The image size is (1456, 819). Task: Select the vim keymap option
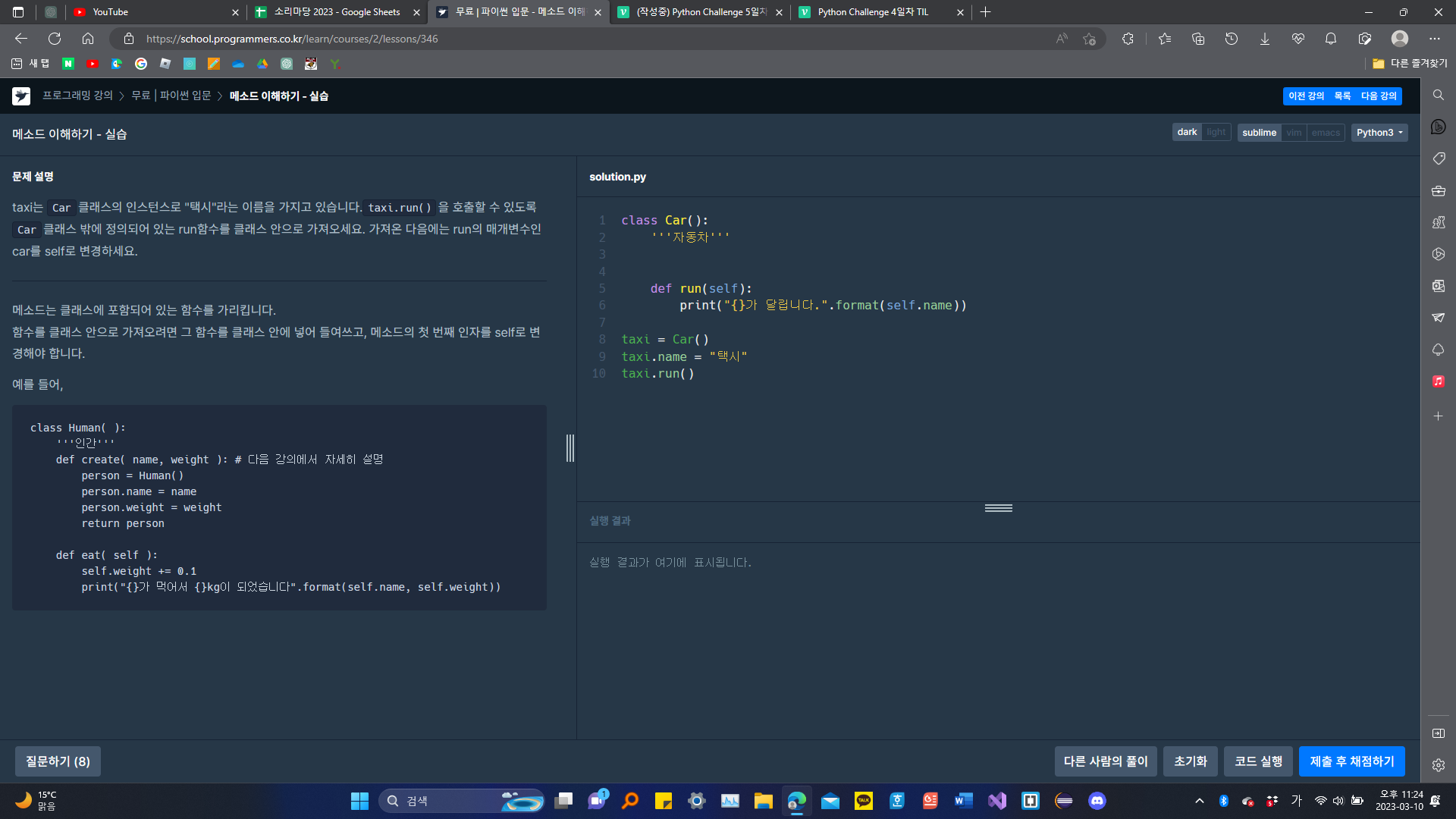[x=1294, y=133]
